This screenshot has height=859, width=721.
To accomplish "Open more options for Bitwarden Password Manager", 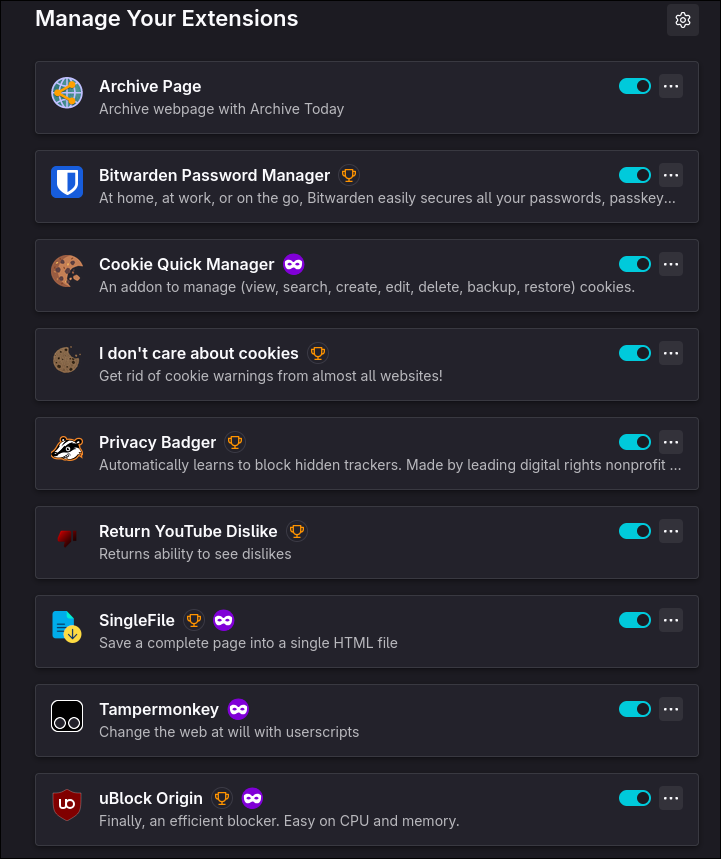I will click(x=671, y=175).
